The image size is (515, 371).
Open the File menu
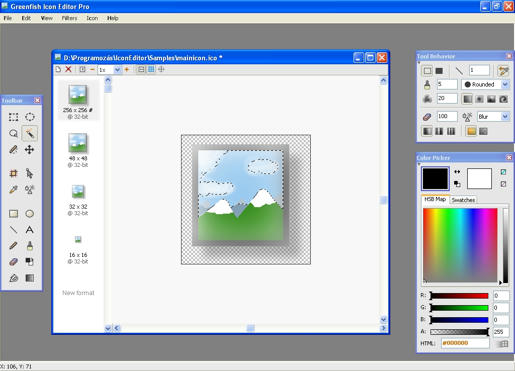point(8,18)
